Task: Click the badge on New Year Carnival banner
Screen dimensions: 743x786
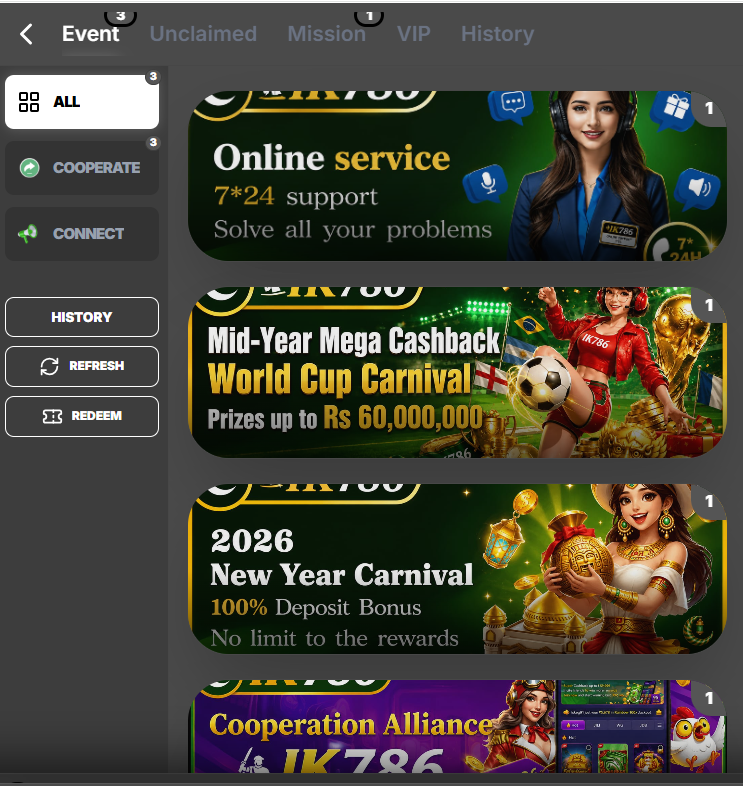Action: point(709,501)
